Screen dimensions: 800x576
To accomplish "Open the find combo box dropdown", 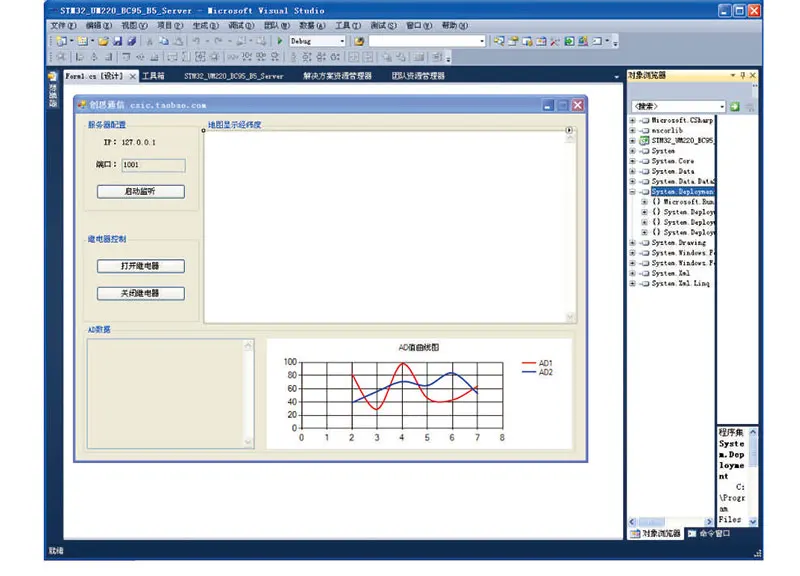I will coord(482,41).
